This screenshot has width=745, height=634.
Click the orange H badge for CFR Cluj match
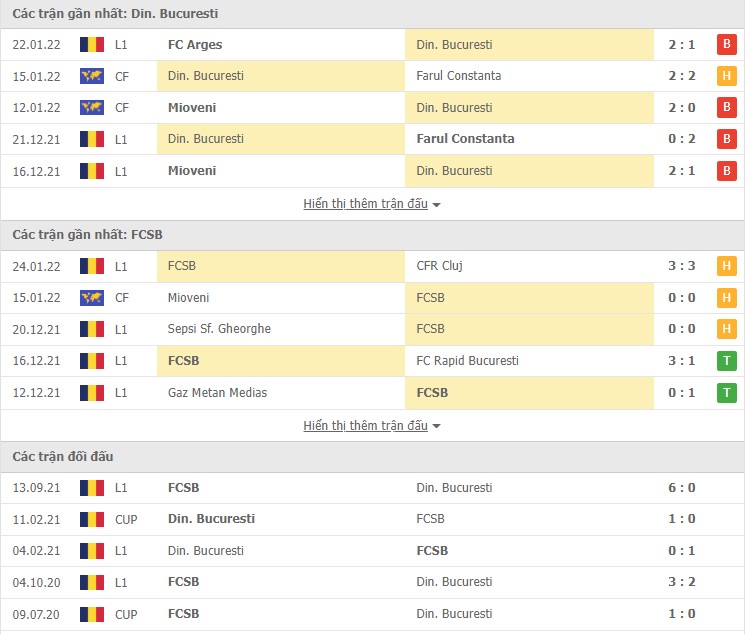coord(727,266)
